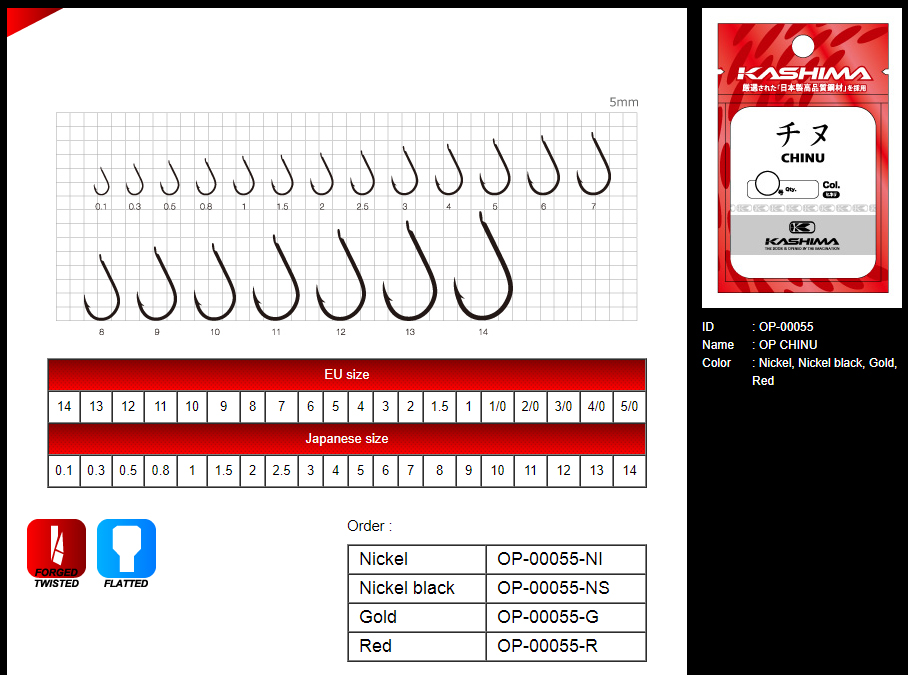Select EU size 5/0 cell
The height and width of the screenshot is (675, 908).
pyautogui.click(x=629, y=407)
